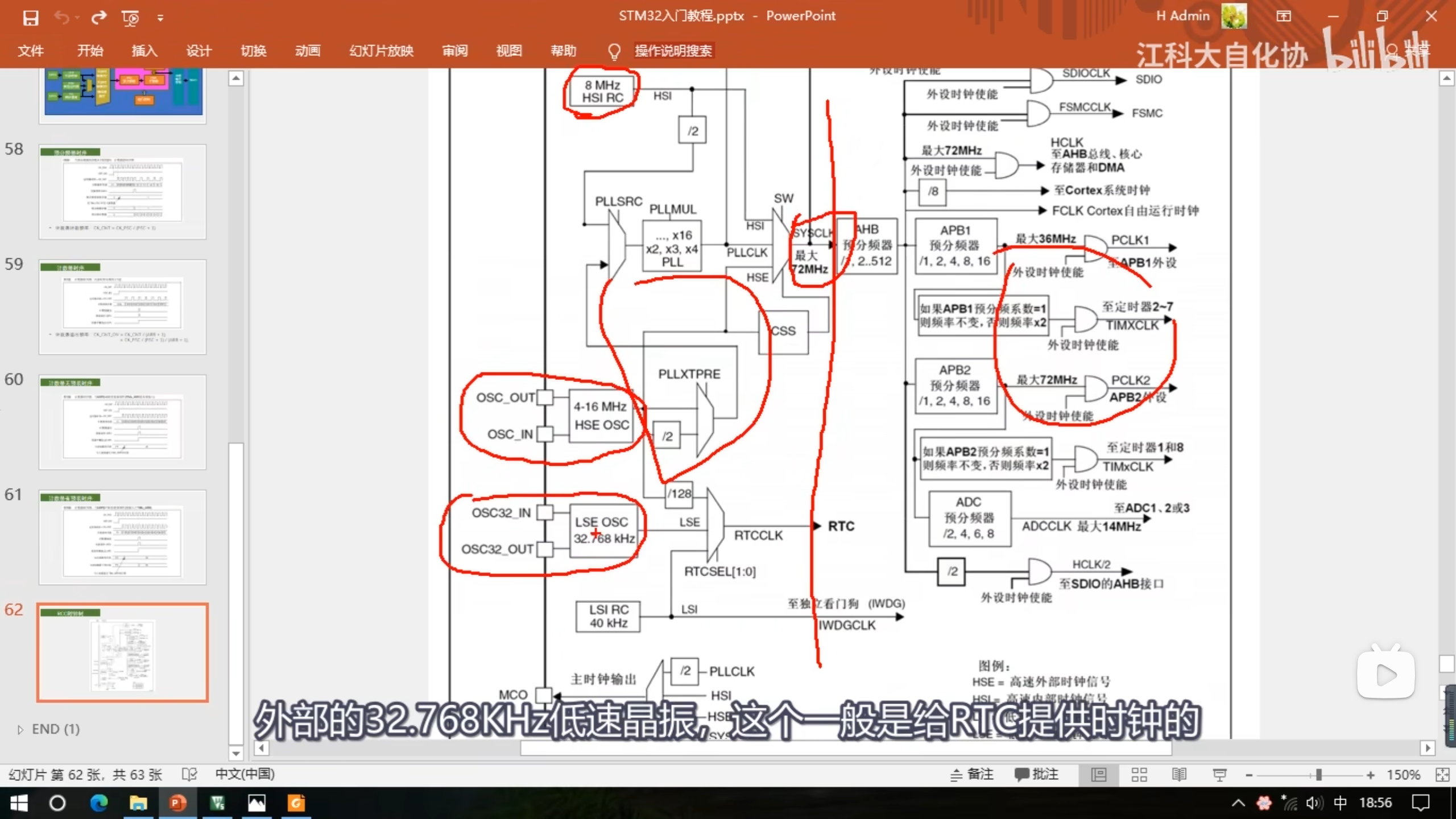Switch to Reading view icon
This screenshot has height=819, width=1456.
pyautogui.click(x=1179, y=775)
